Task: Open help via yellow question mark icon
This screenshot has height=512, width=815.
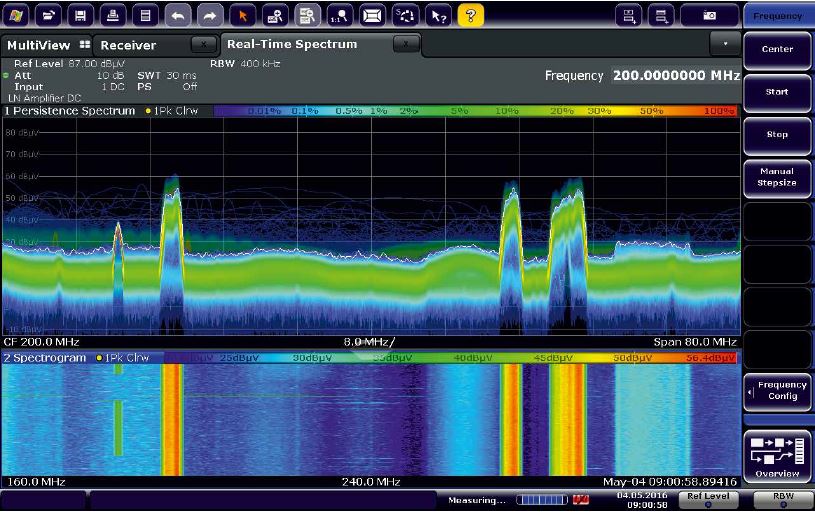Action: pos(471,15)
